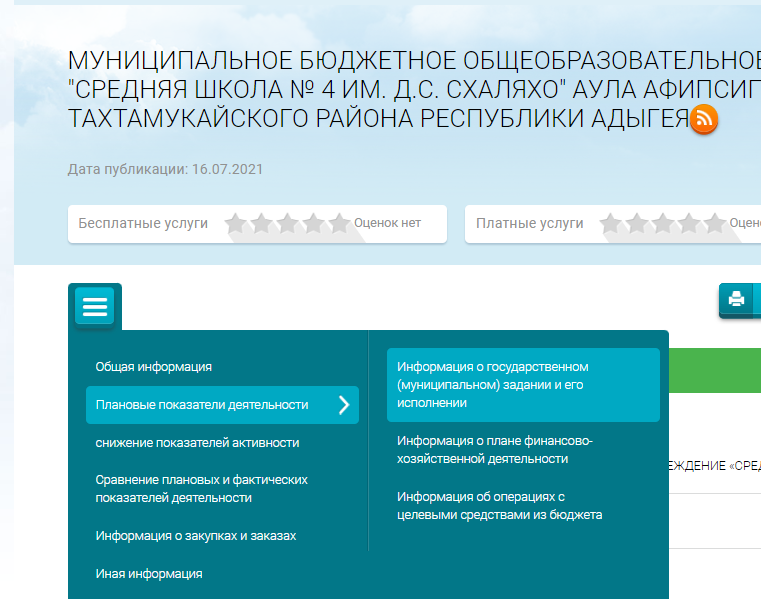
Task: Rate Платные услуги with fifth star
Action: 714,223
